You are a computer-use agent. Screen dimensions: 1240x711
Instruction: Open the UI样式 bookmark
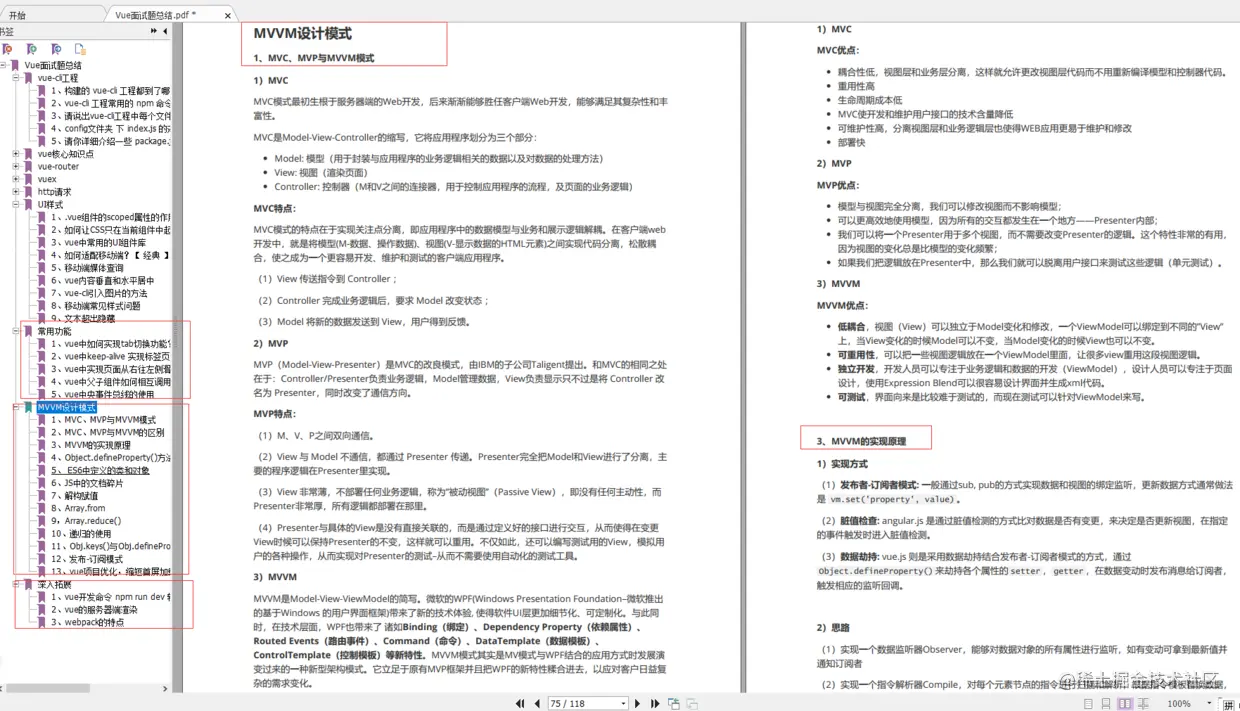tap(50, 205)
